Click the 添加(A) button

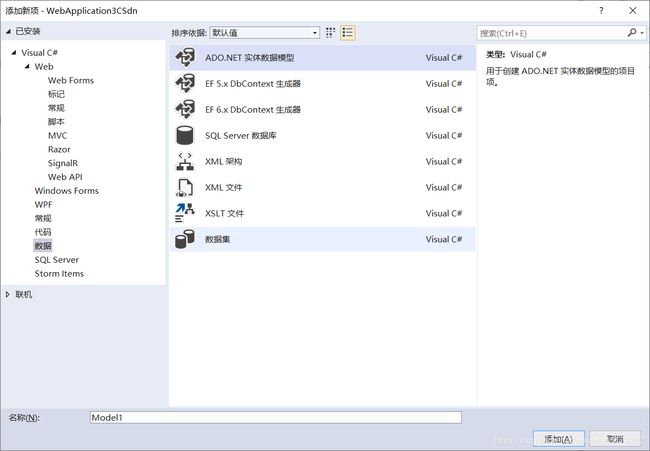click(x=558, y=439)
